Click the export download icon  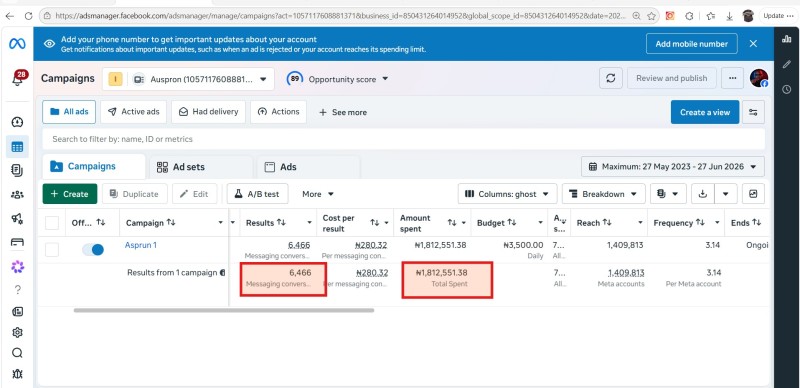point(703,194)
